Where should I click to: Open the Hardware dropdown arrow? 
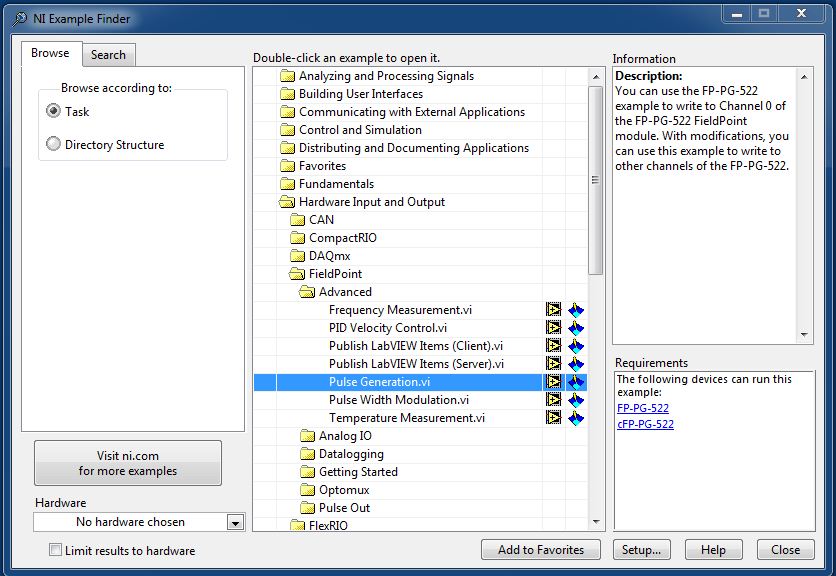(x=235, y=522)
